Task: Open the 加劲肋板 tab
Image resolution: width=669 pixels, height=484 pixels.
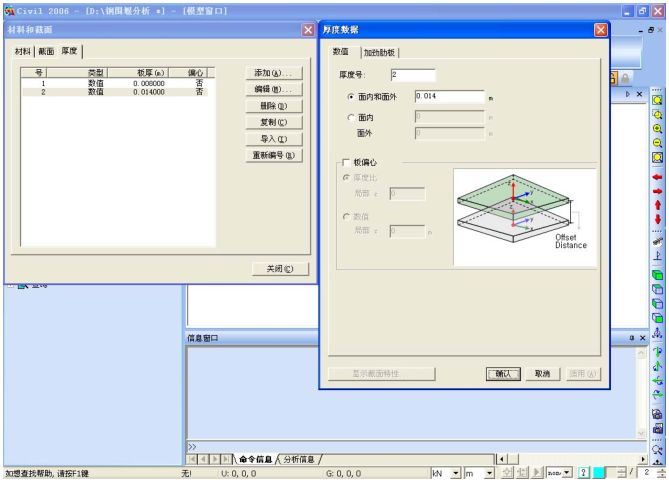Action: pyautogui.click(x=379, y=52)
